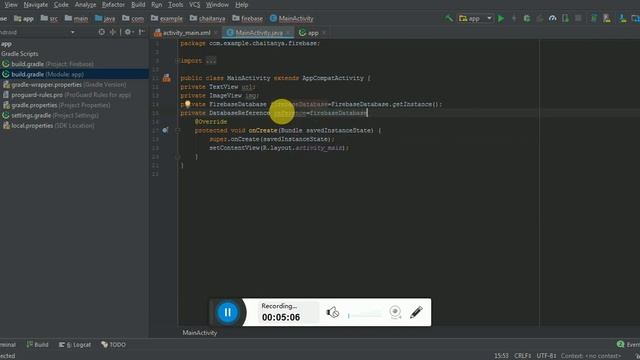Select the Gradle Scripts node
640x360 pixels.
(20, 54)
